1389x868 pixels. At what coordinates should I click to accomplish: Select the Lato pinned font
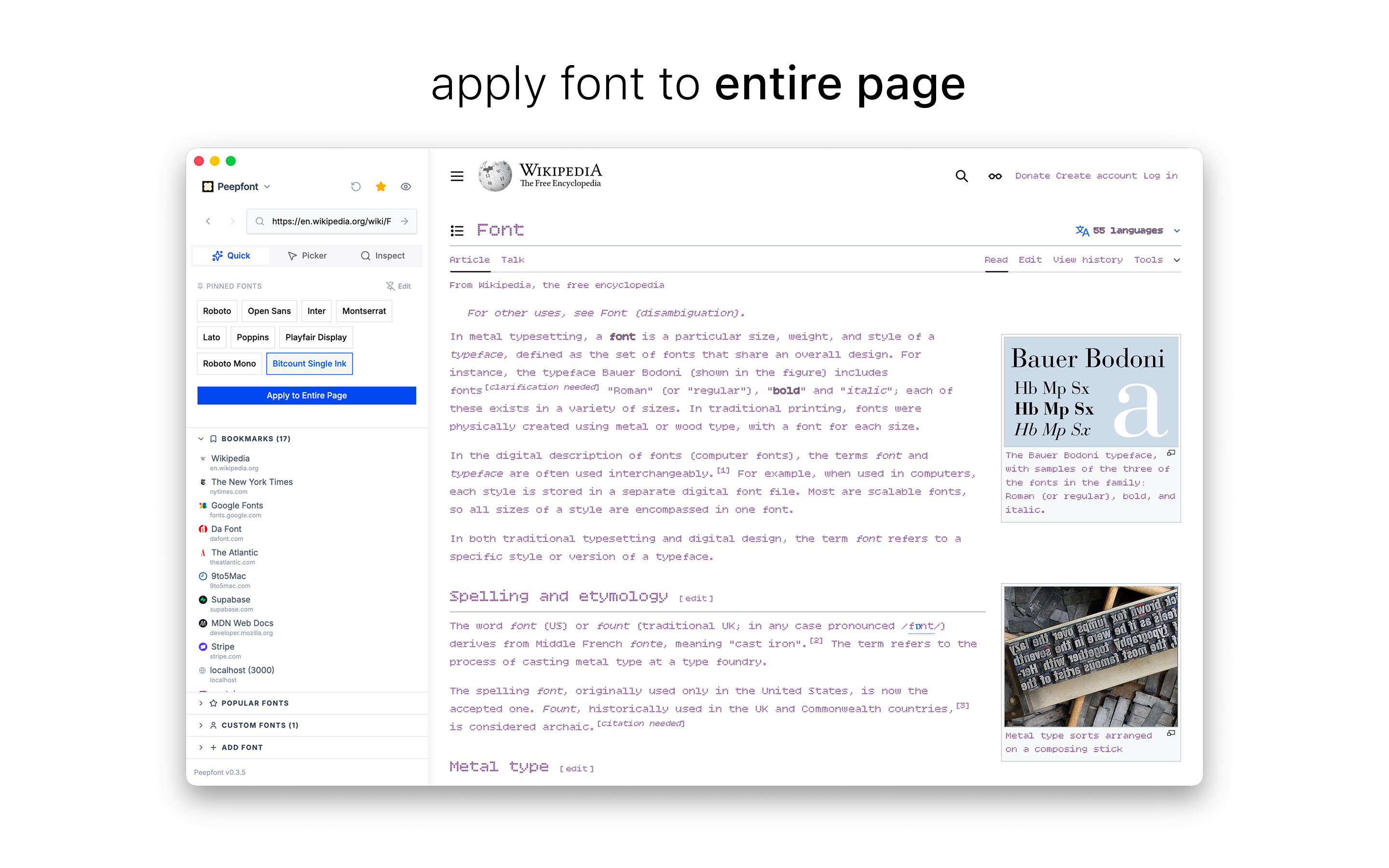[x=211, y=337]
